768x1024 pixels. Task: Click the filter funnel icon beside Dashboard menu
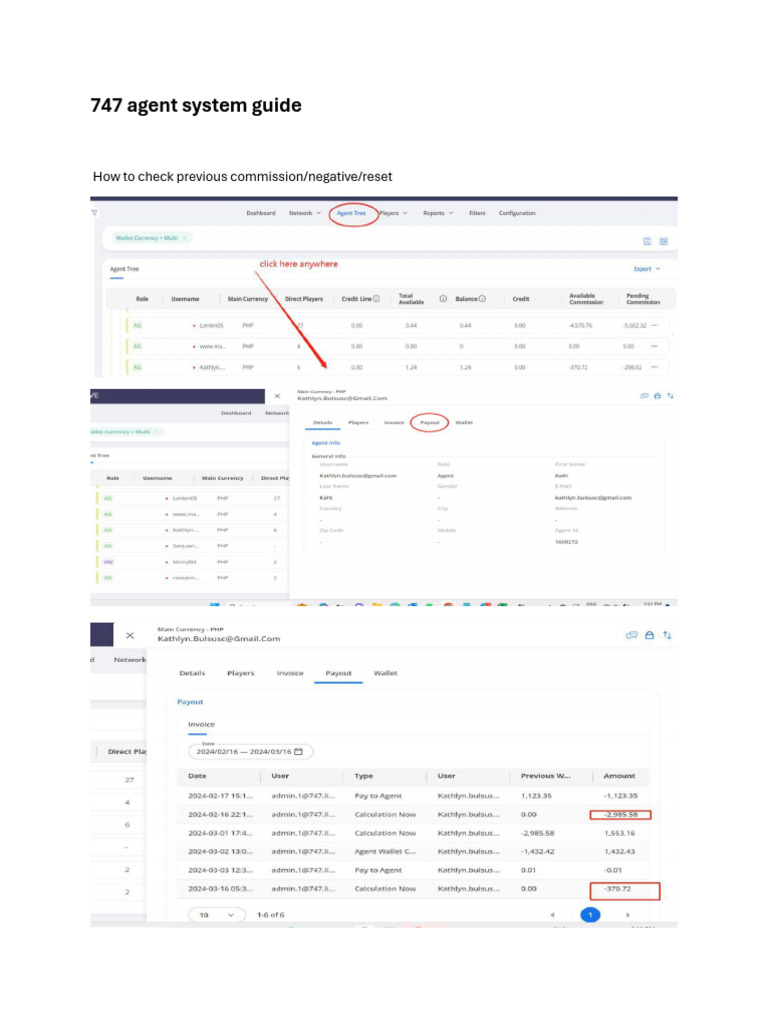[x=95, y=213]
